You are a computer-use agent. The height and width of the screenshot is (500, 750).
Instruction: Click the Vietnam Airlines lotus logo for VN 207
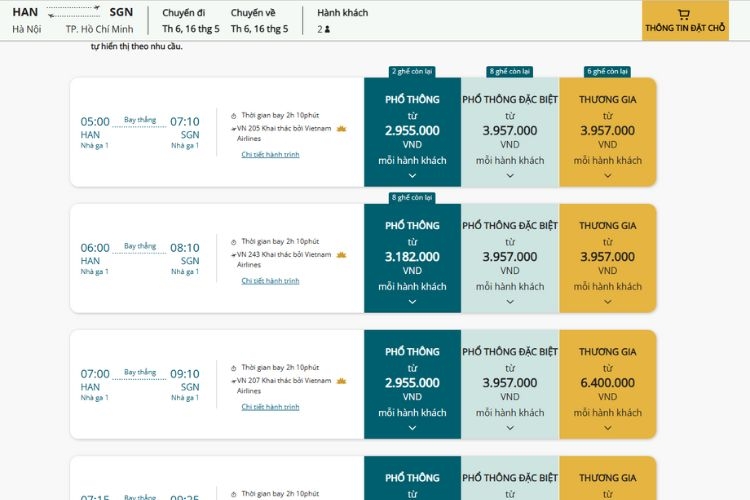[341, 381]
